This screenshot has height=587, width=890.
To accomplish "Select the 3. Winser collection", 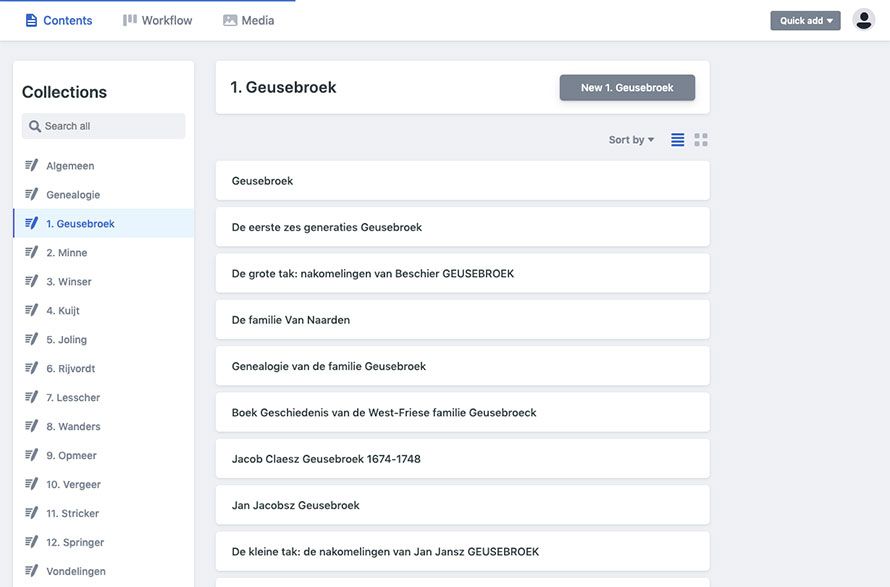I will pyautogui.click(x=103, y=282).
